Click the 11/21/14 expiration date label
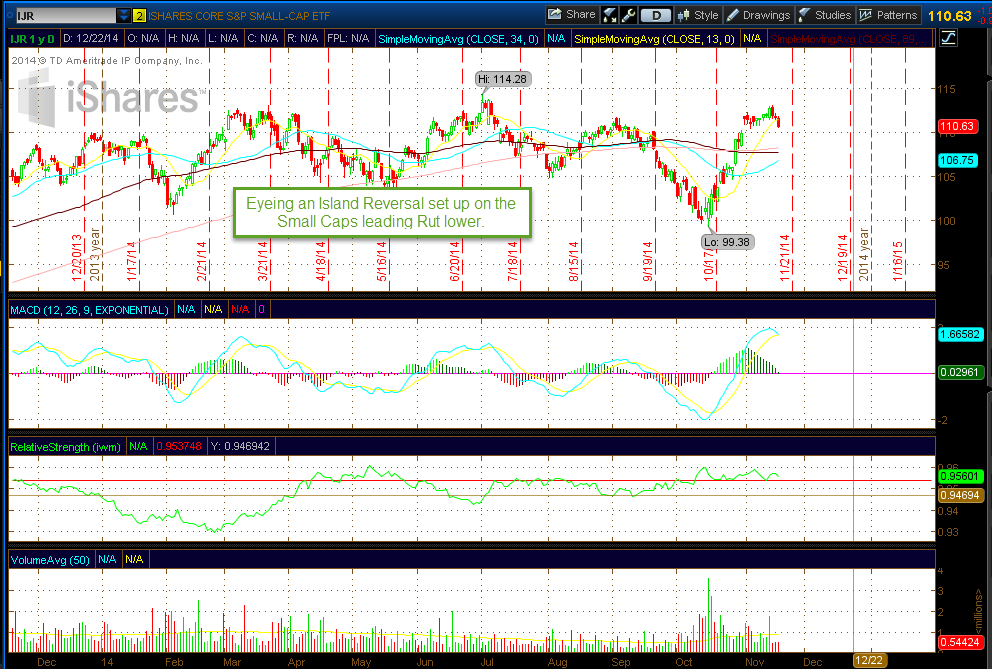The width and height of the screenshot is (992, 669). click(785, 258)
